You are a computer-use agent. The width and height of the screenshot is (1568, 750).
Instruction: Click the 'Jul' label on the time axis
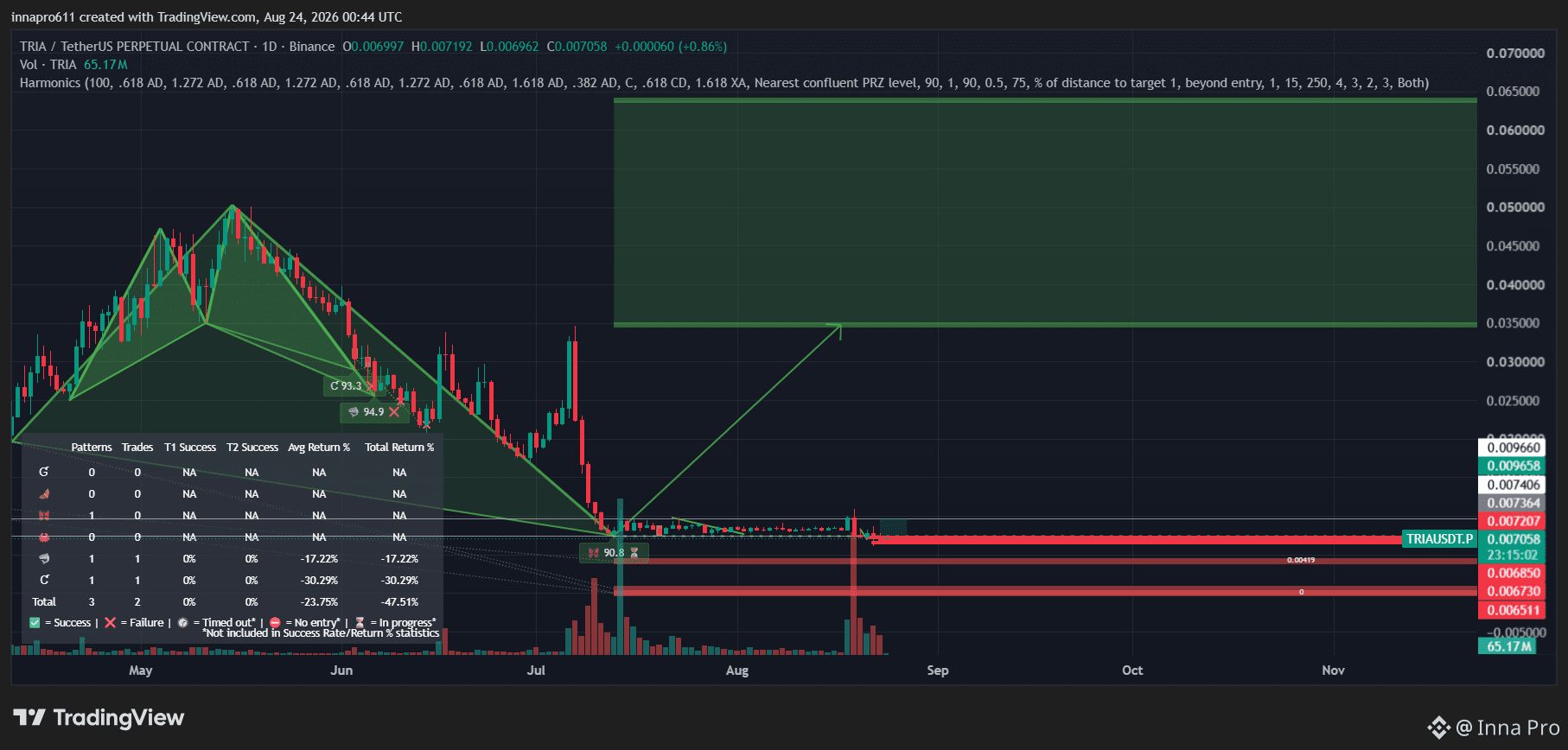(x=536, y=671)
